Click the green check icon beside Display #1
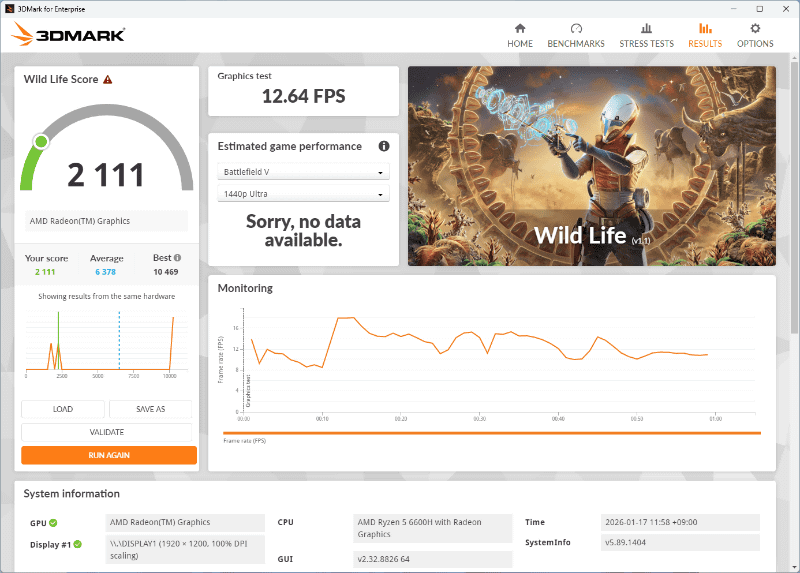The height and width of the screenshot is (573, 800). (x=78, y=544)
